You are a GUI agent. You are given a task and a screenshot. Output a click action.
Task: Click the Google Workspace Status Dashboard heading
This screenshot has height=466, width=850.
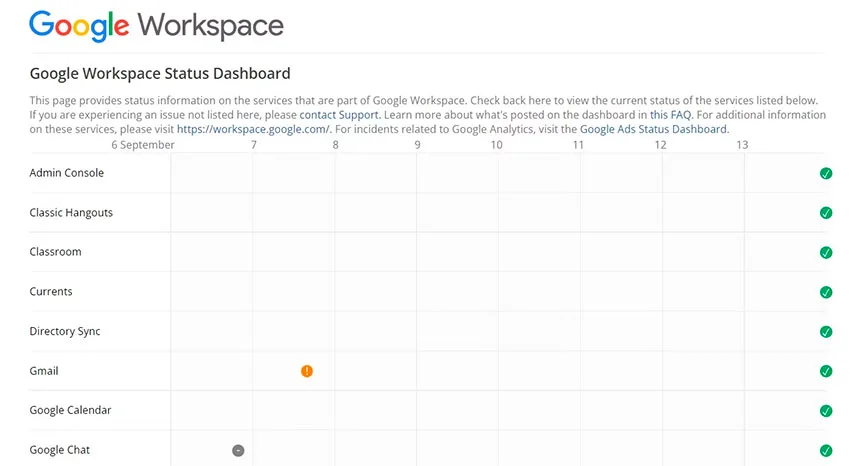tap(160, 74)
